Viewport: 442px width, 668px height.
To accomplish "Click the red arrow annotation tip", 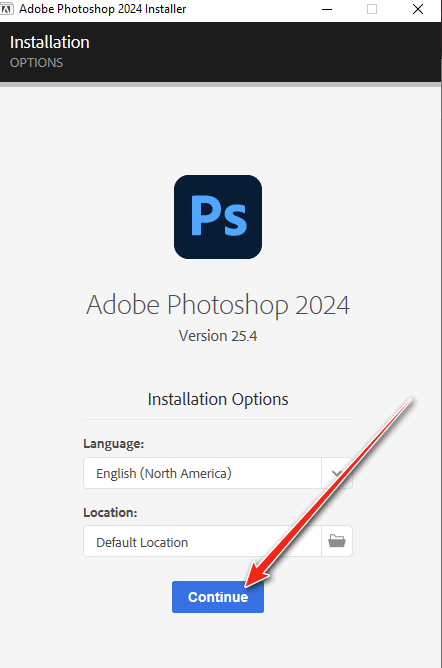I will [250, 584].
